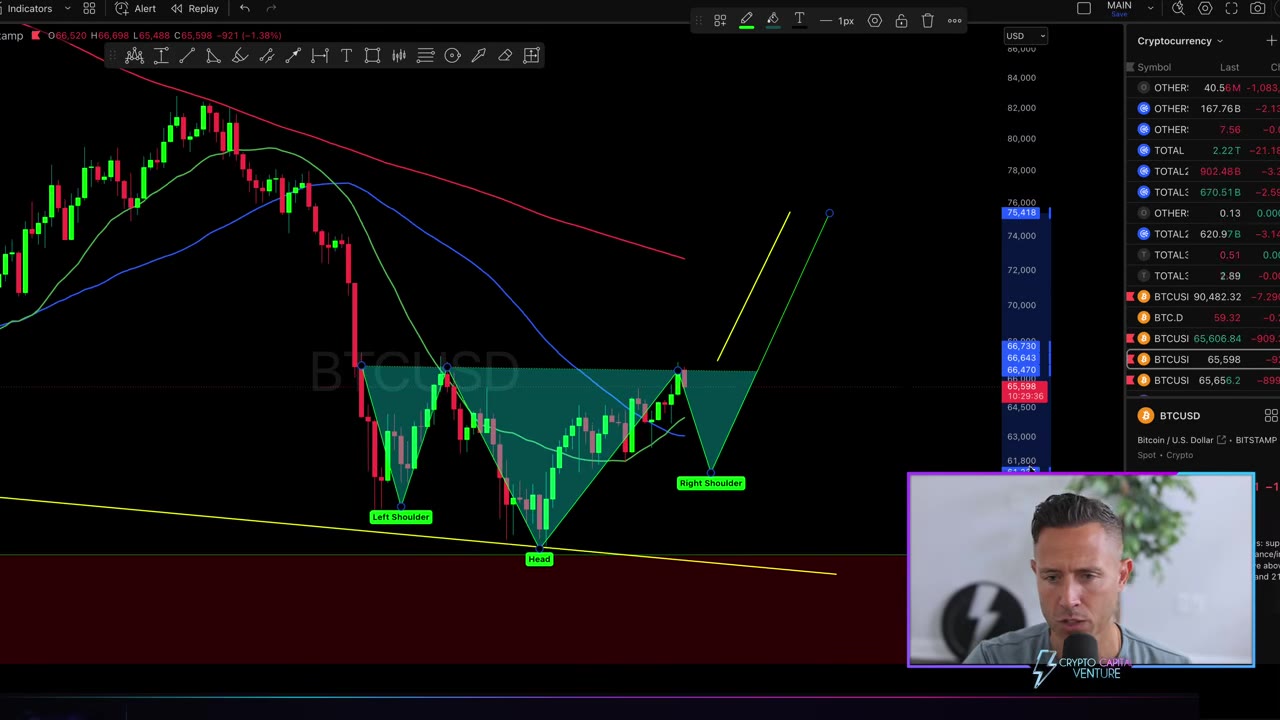Select BTCUSD row priced 90,482.32
The height and width of the screenshot is (720, 1280).
click(1203, 296)
